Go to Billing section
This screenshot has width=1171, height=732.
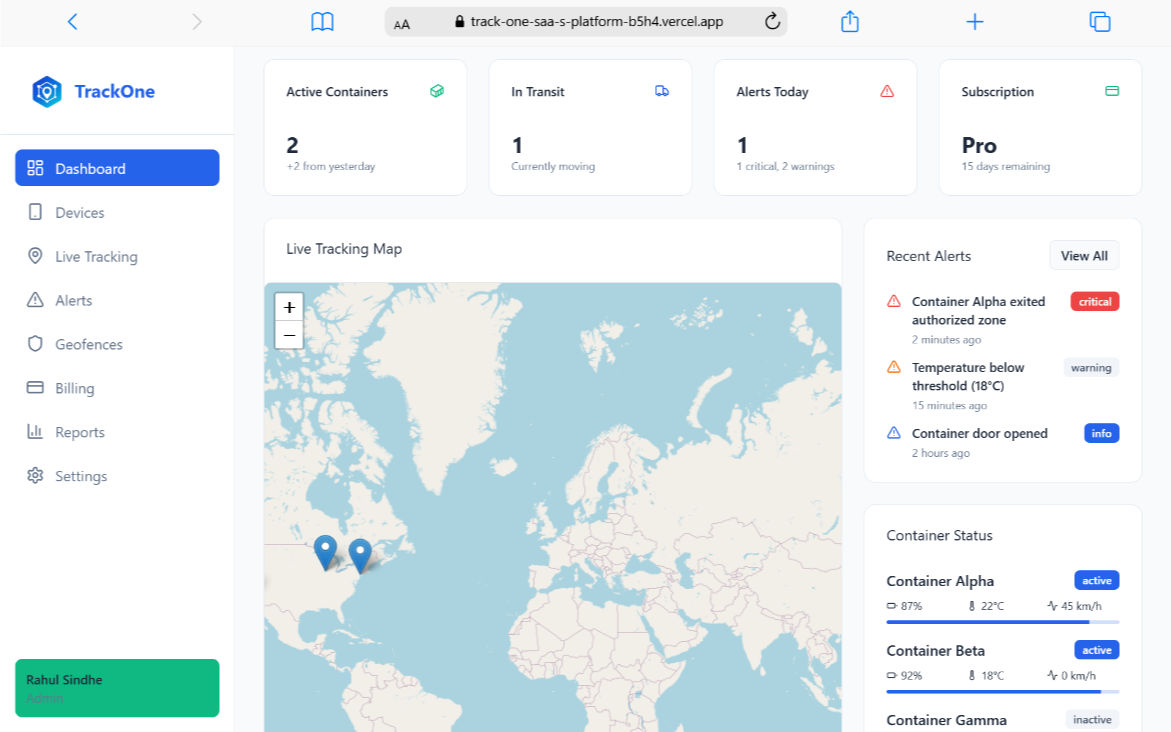(x=75, y=389)
